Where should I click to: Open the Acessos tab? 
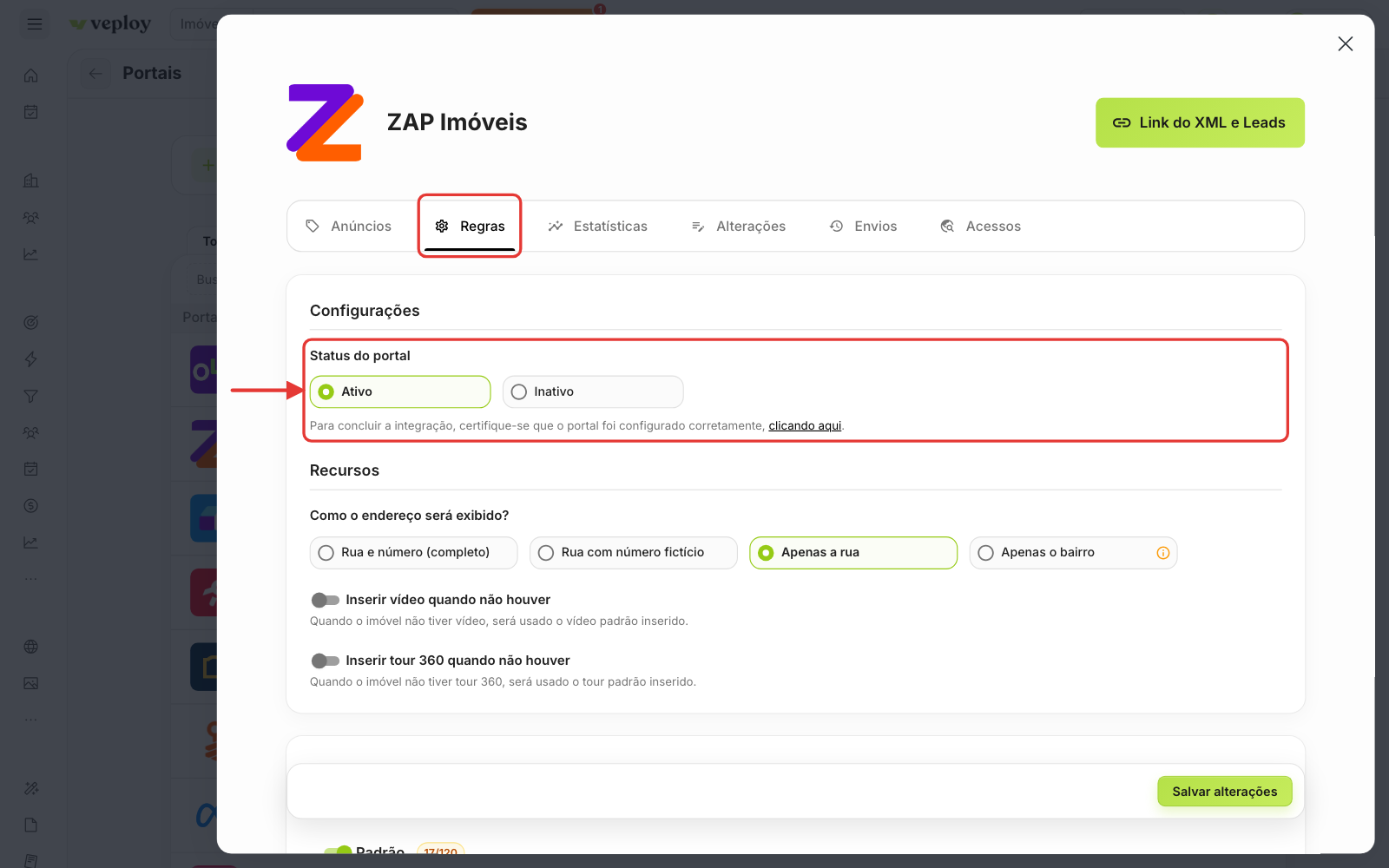click(981, 227)
